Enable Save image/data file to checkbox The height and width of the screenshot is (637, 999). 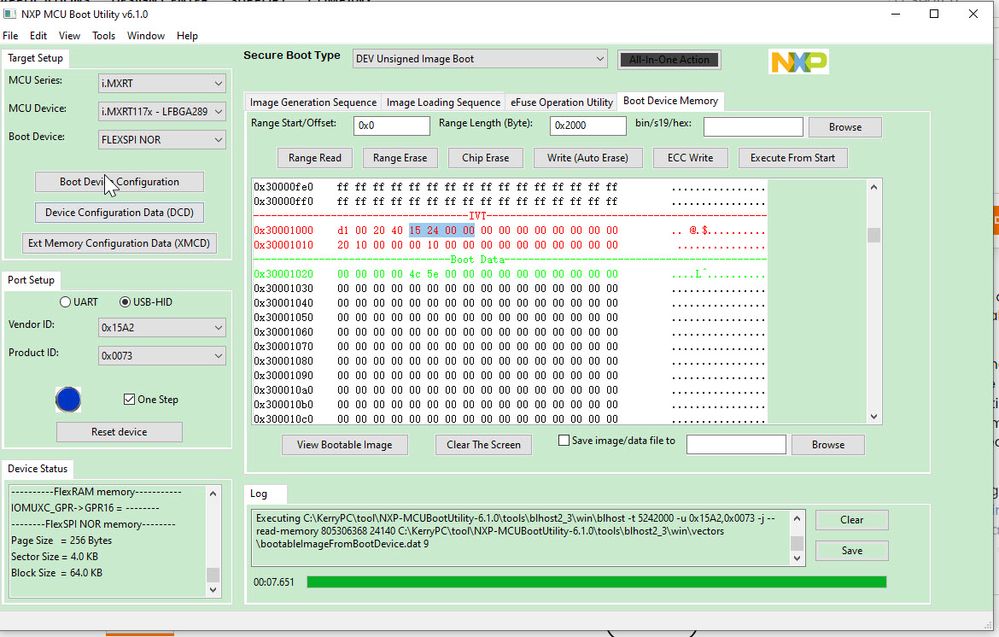(x=564, y=440)
